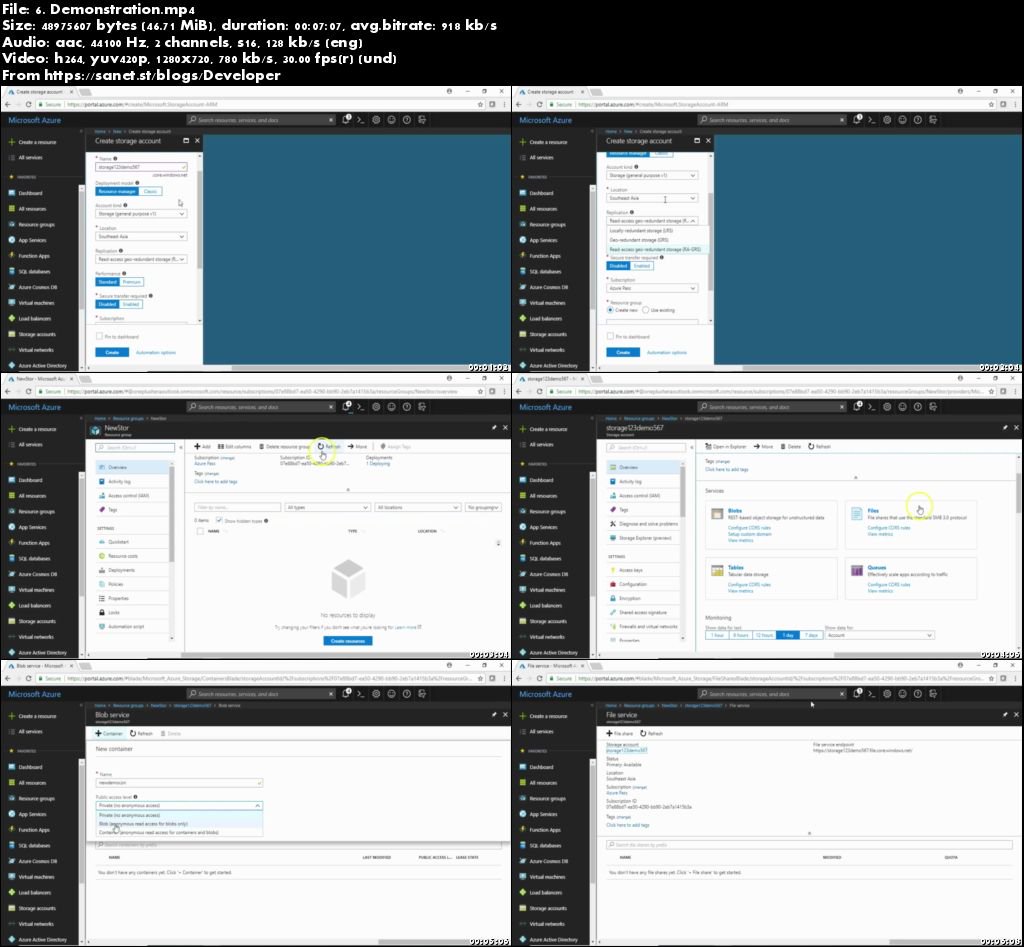Screen dimensions: 1024x947
Task: Click Resource groups breadcrumb in the NewStor frame
Action: pyautogui.click(x=128, y=419)
